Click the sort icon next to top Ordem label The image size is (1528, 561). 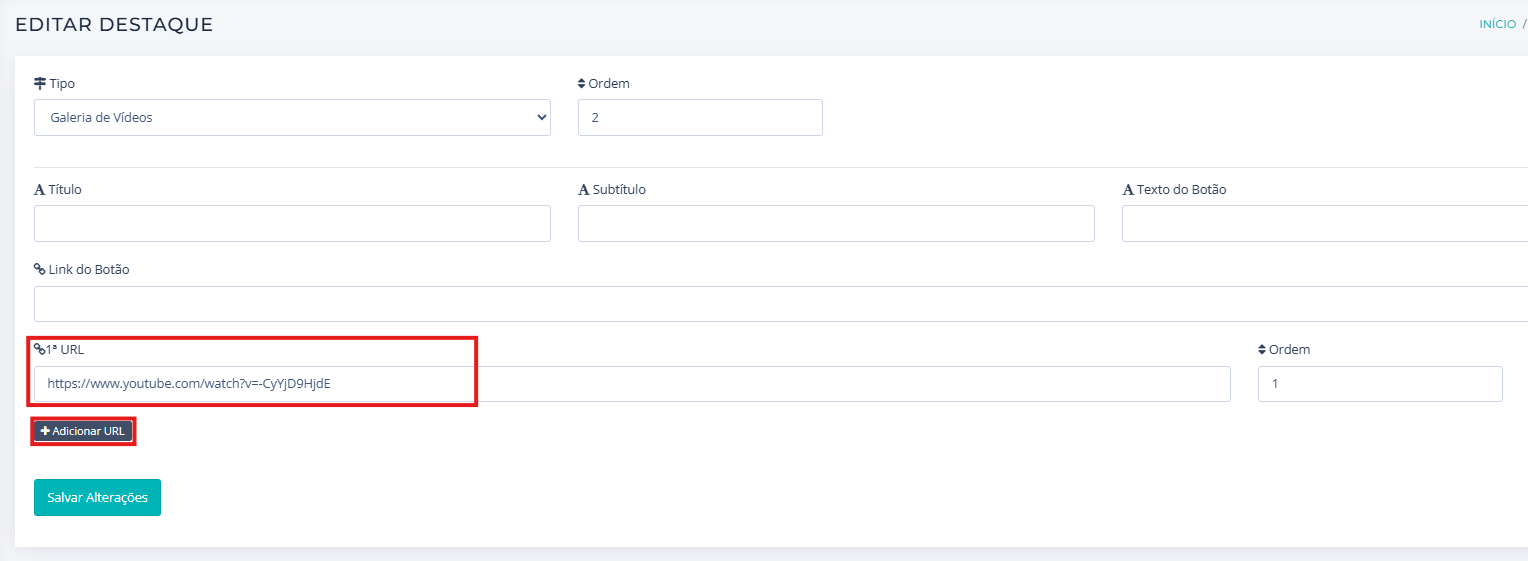582,84
